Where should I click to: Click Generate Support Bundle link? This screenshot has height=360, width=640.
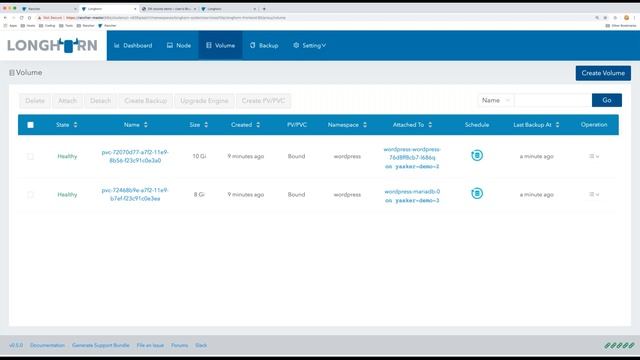pos(100,345)
